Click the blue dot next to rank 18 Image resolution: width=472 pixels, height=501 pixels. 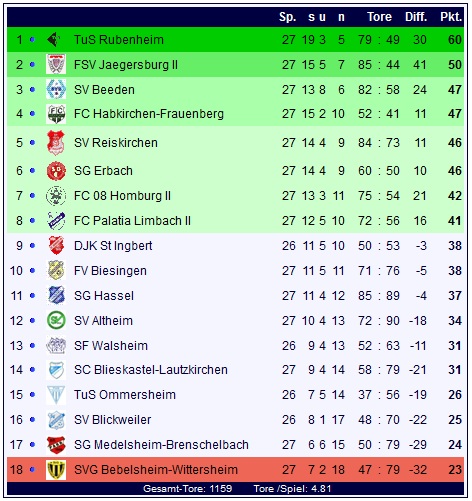coord(32,470)
